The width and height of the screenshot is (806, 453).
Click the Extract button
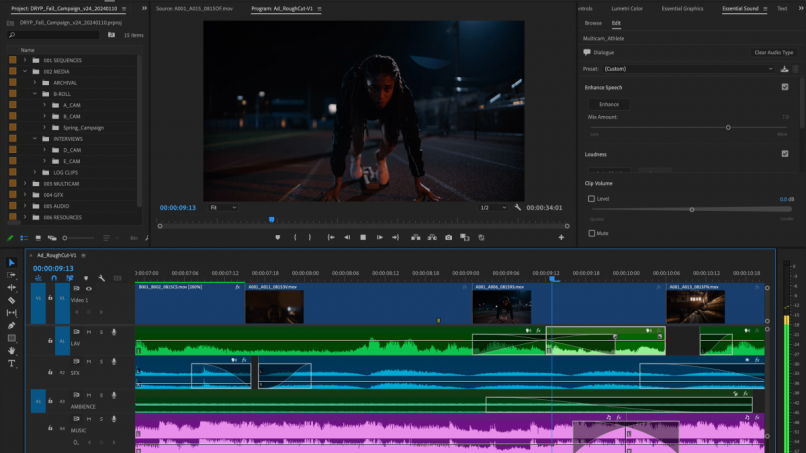(432, 238)
